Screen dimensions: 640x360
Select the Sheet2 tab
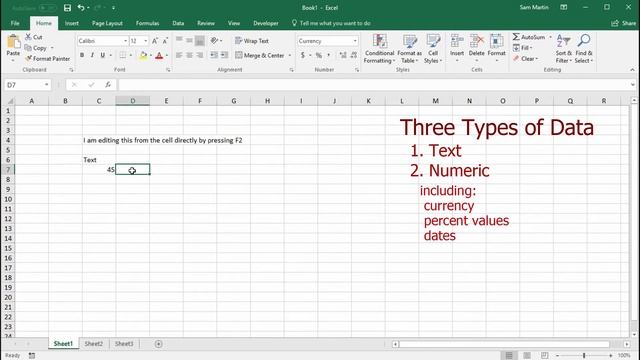click(93, 344)
